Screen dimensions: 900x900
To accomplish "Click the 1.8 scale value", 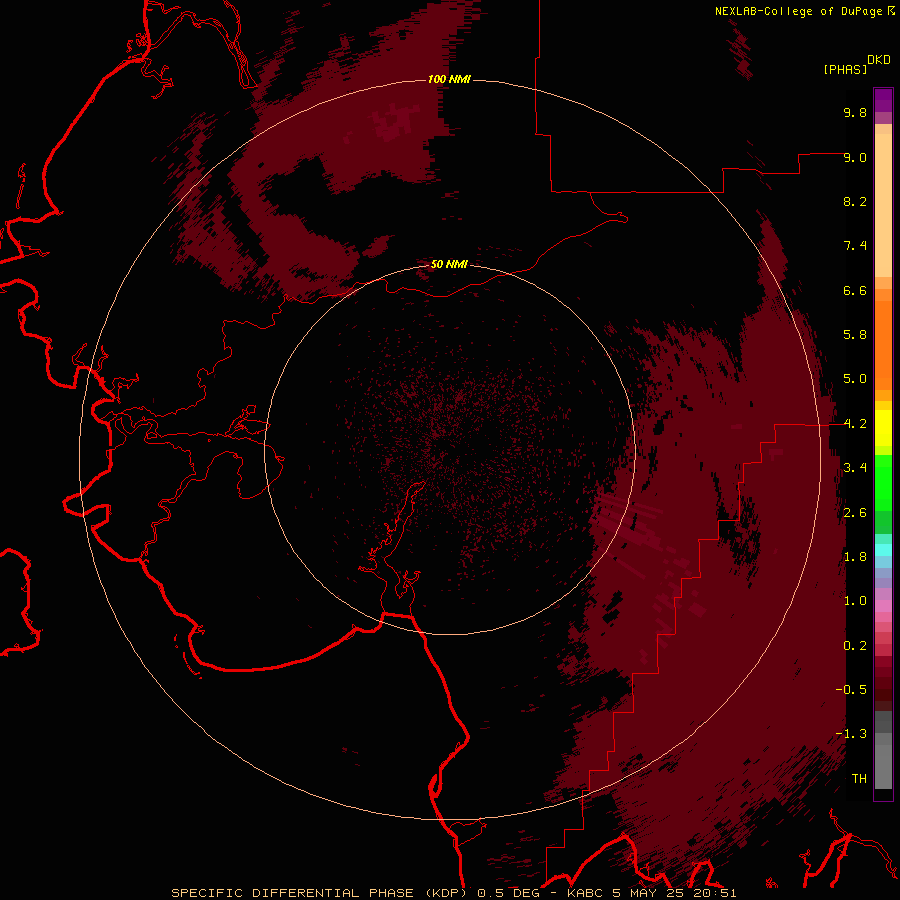I will [855, 557].
